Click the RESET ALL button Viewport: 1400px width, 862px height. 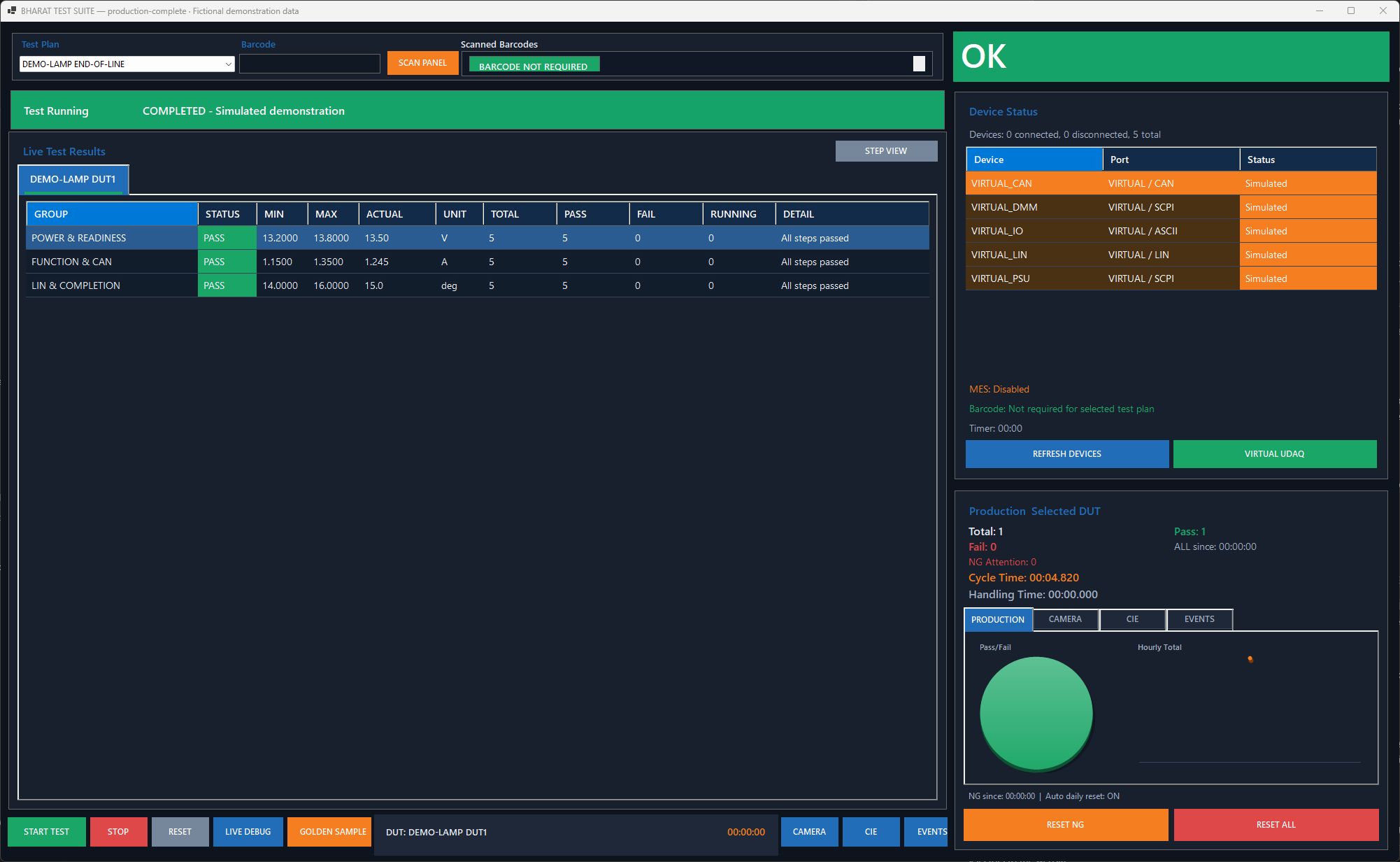(x=1276, y=825)
